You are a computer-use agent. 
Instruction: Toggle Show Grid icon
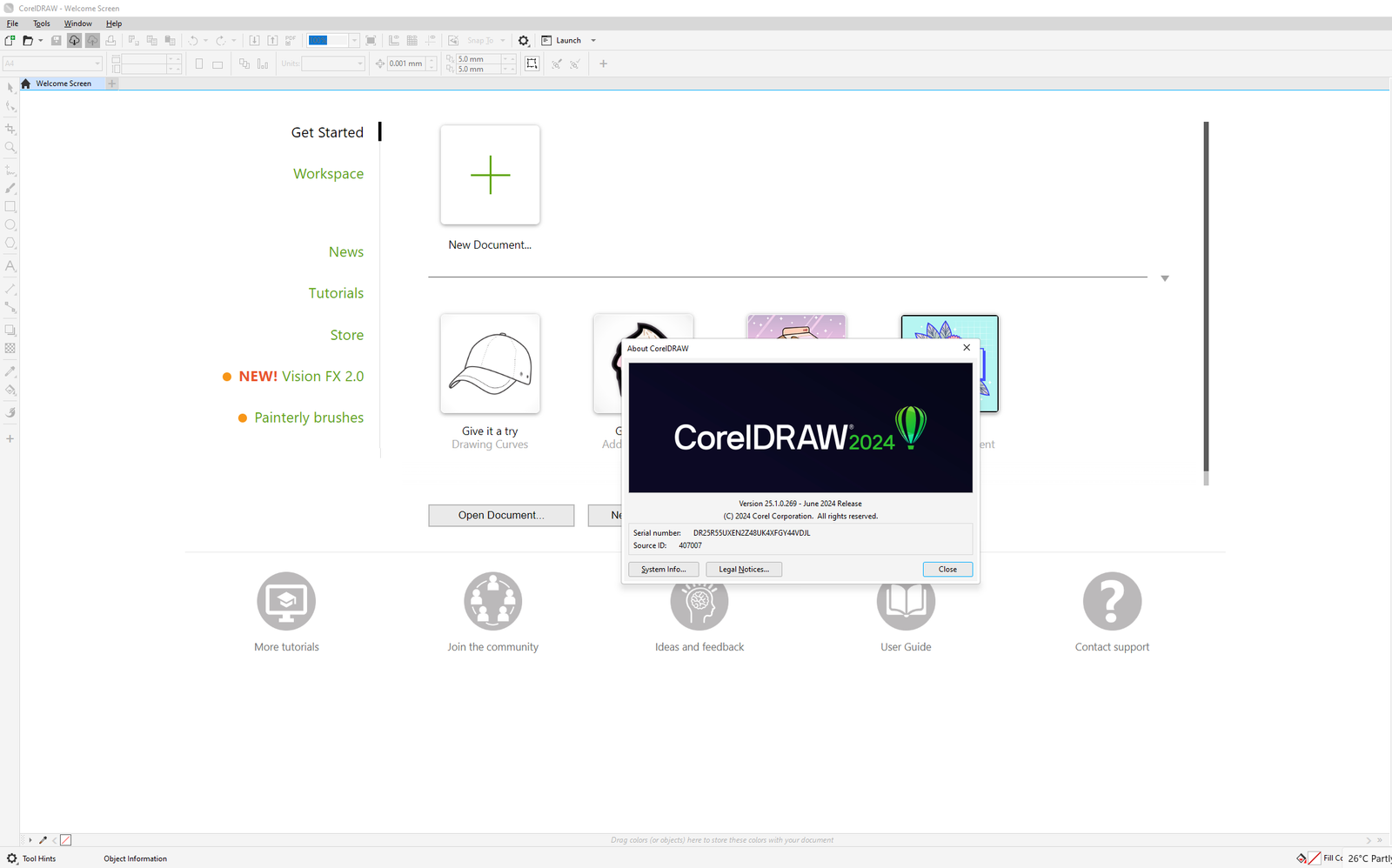coord(412,41)
